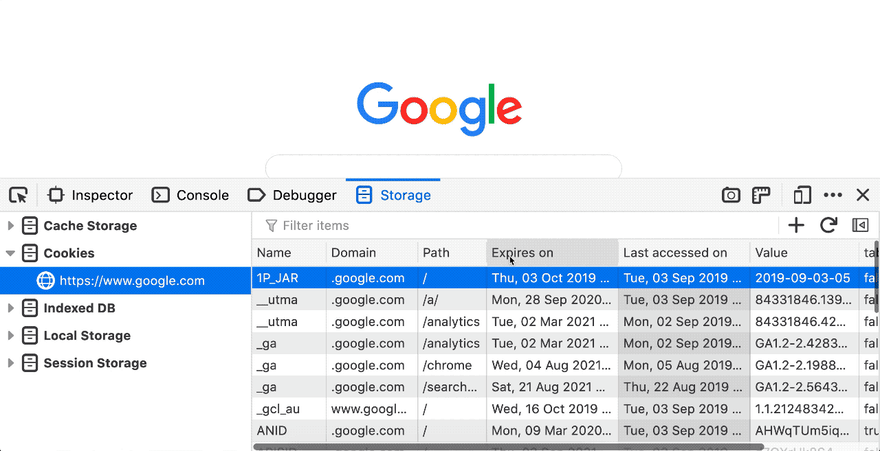Collapse the Cookies tree node

click(x=10, y=254)
